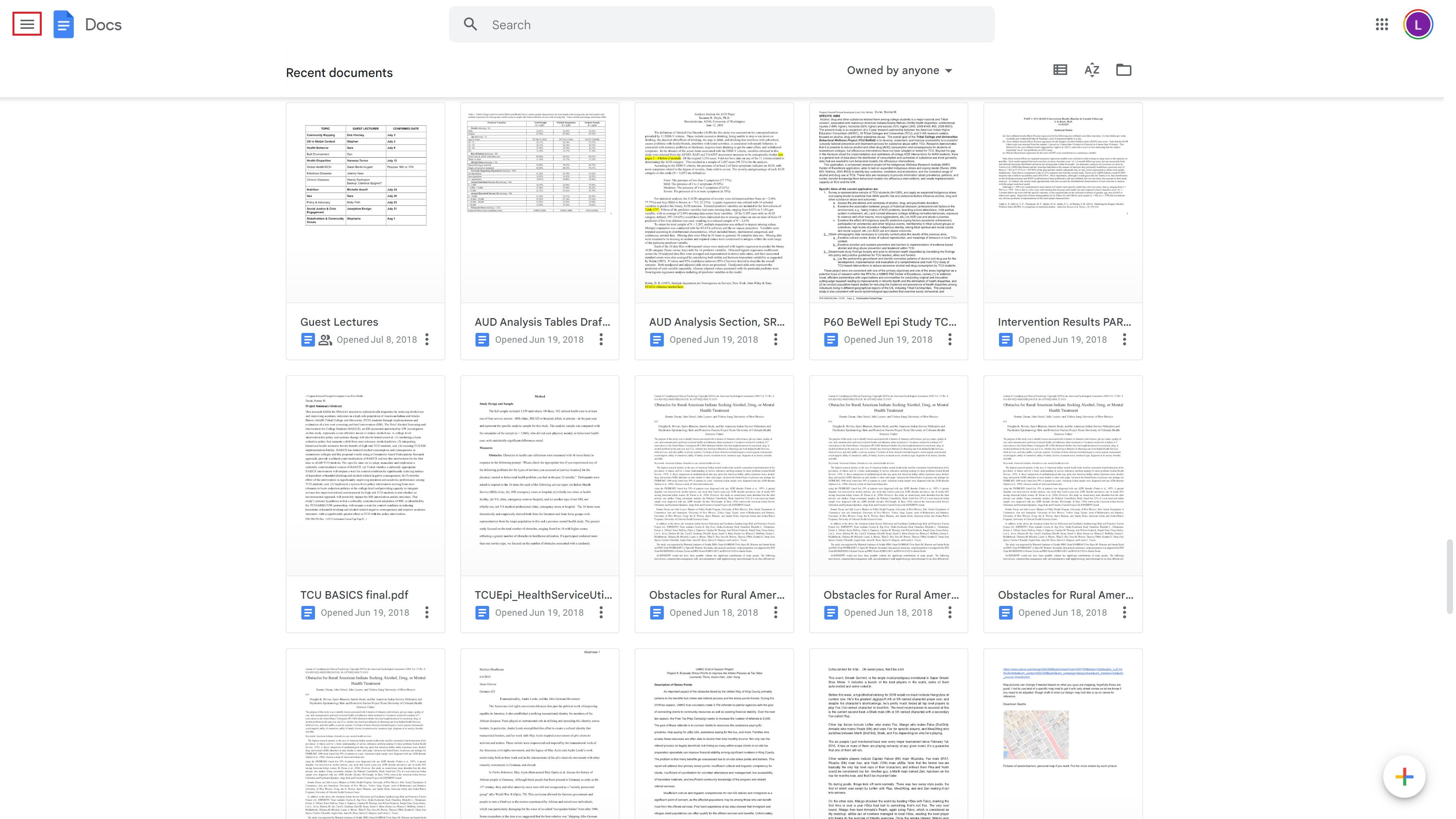This screenshot has height=819, width=1456.
Task: Click more options for Obstacles for Rural Amer first
Action: pyautogui.click(x=775, y=612)
